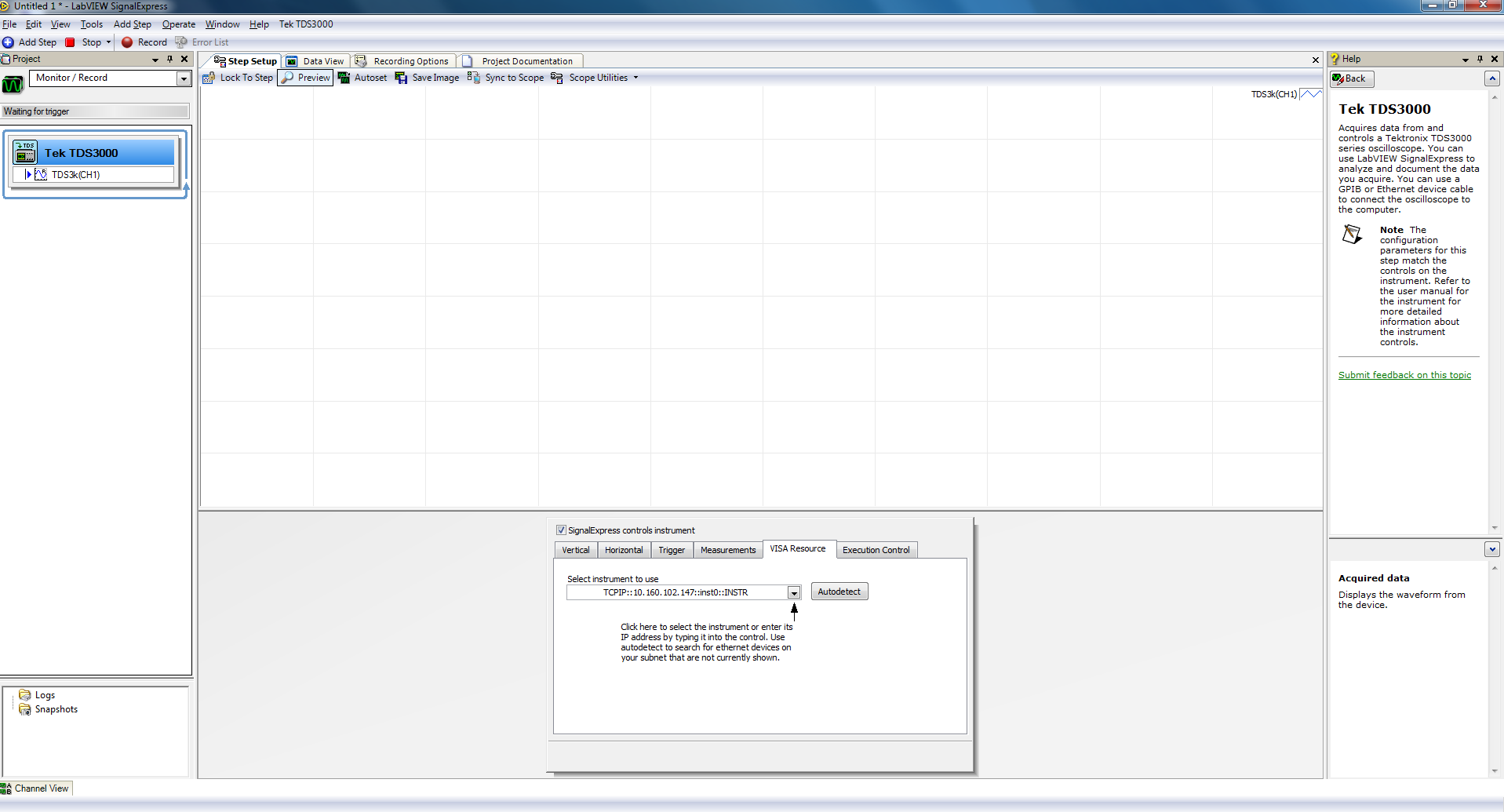Go Back in the Help panel

click(x=1352, y=78)
